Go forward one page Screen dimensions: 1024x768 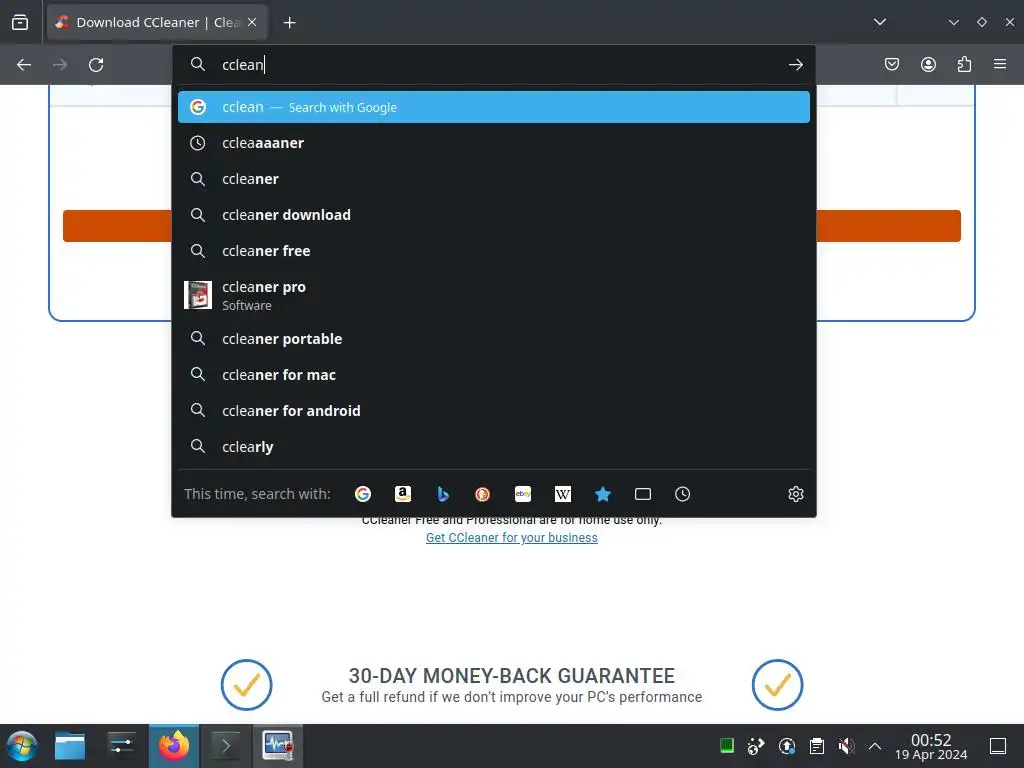60,65
